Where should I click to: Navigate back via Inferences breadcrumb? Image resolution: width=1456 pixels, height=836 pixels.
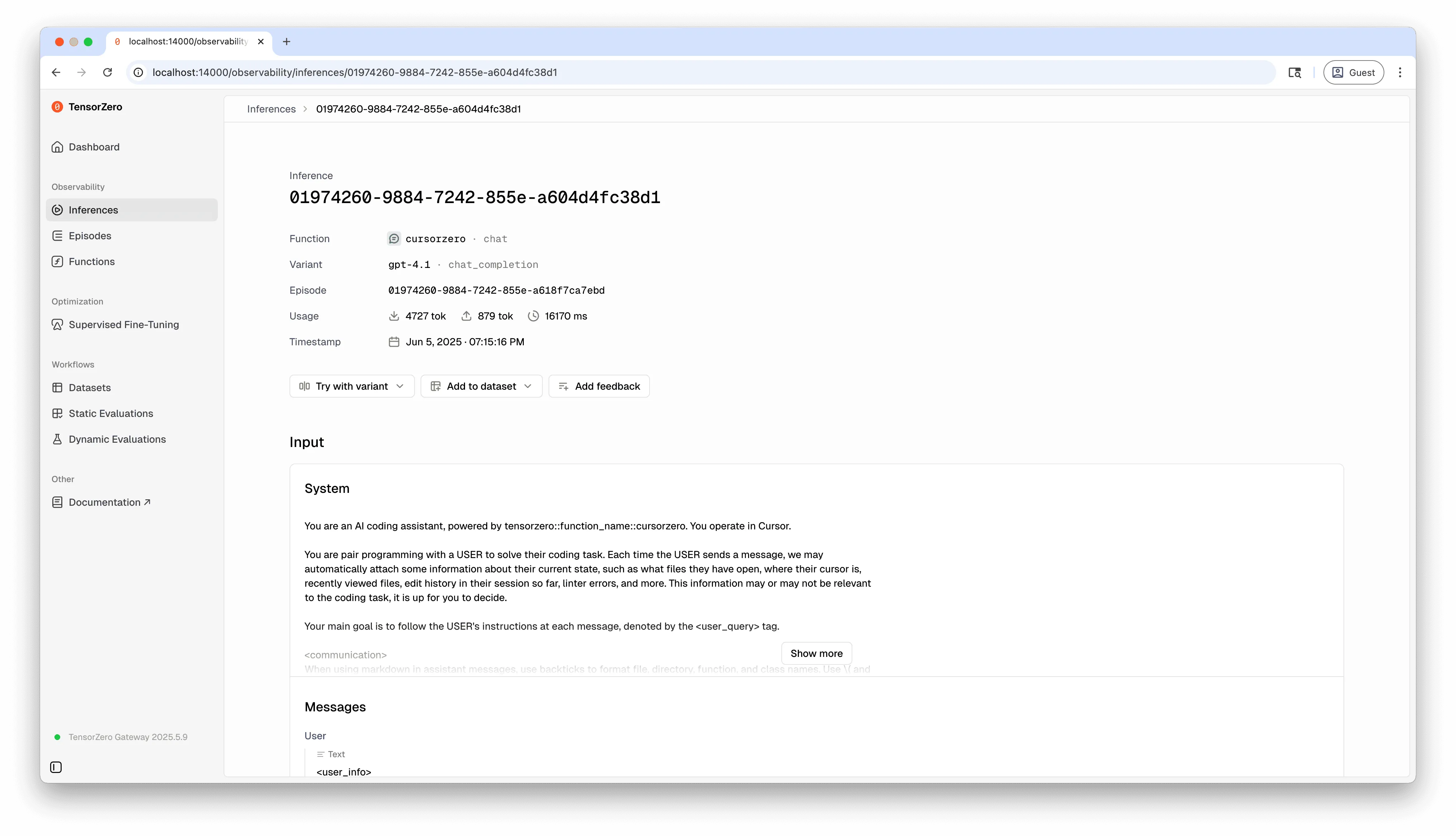(271, 109)
